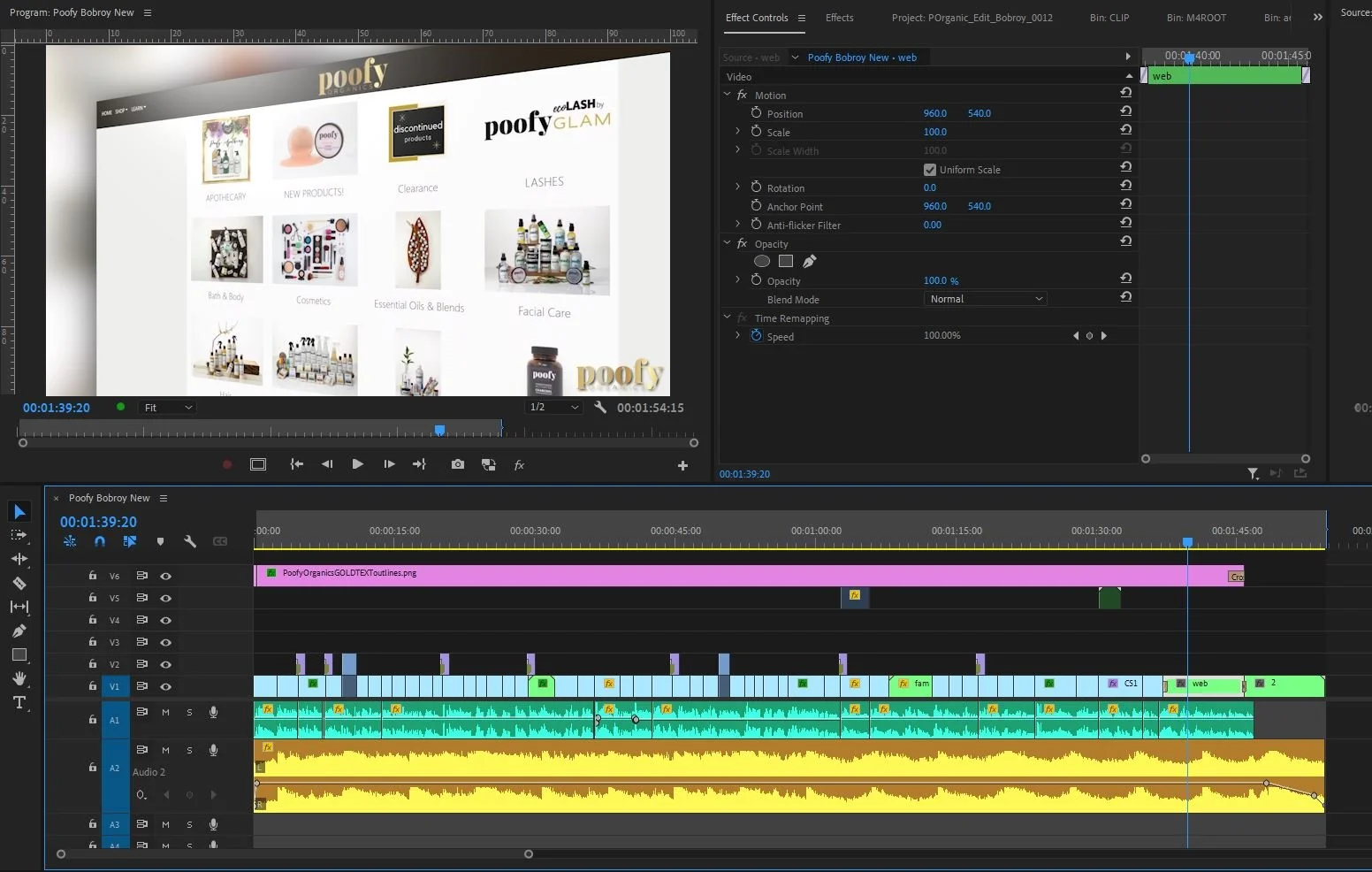Open playback resolution 1/2 dropdown

(x=554, y=407)
